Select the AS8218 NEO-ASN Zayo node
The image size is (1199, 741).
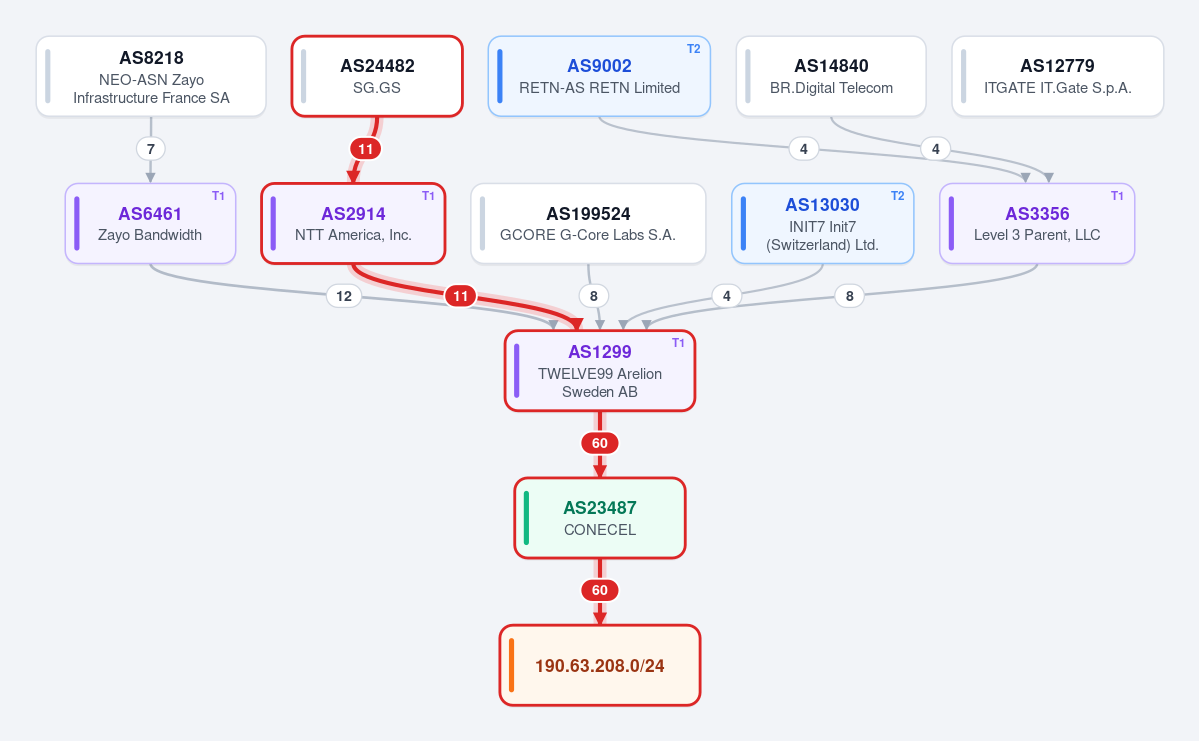[x=151, y=76]
